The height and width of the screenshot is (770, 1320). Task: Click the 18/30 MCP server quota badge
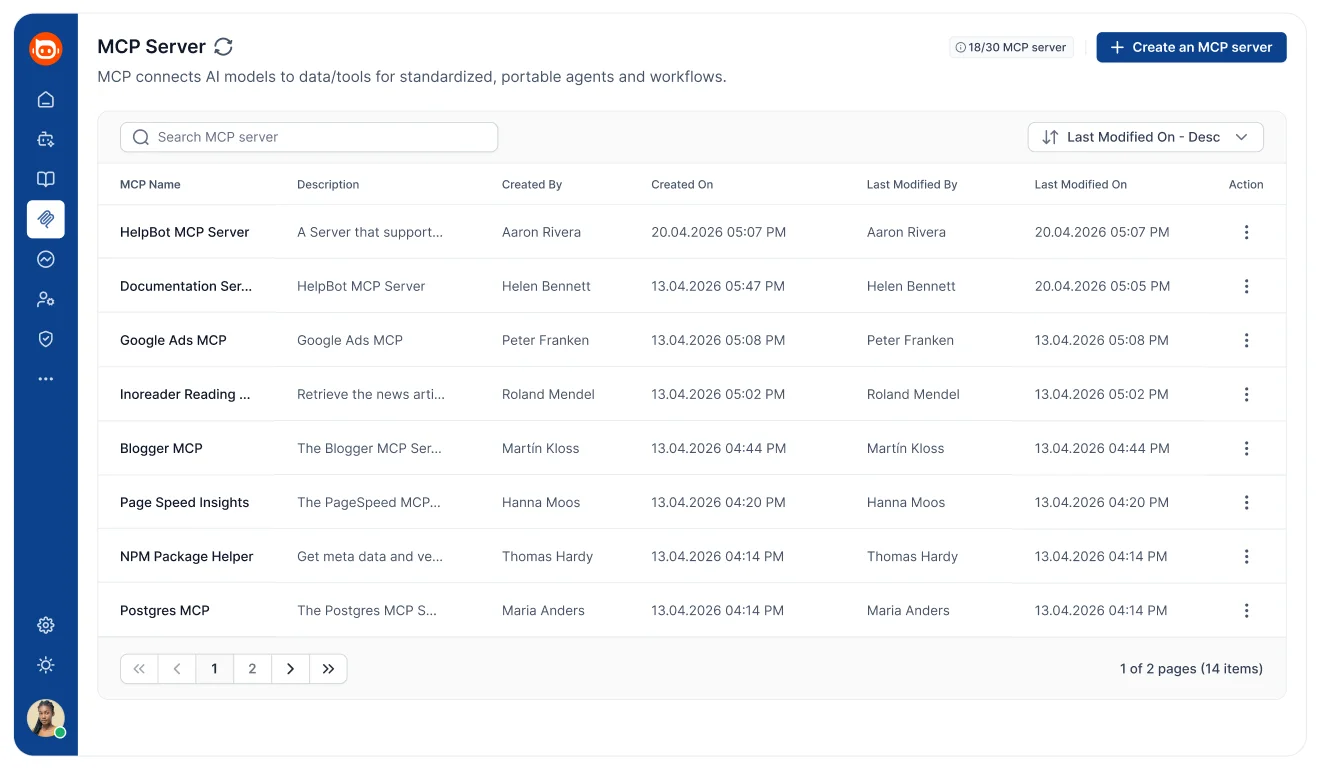pos(1011,47)
